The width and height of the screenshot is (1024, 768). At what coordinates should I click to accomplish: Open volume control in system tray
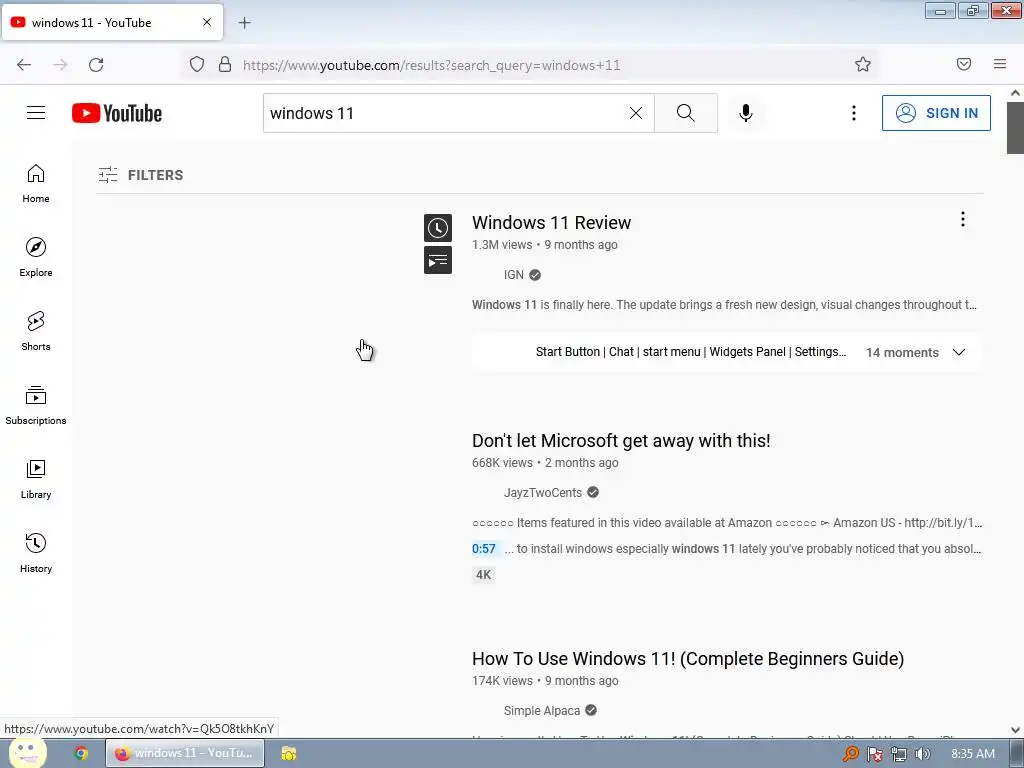point(923,754)
